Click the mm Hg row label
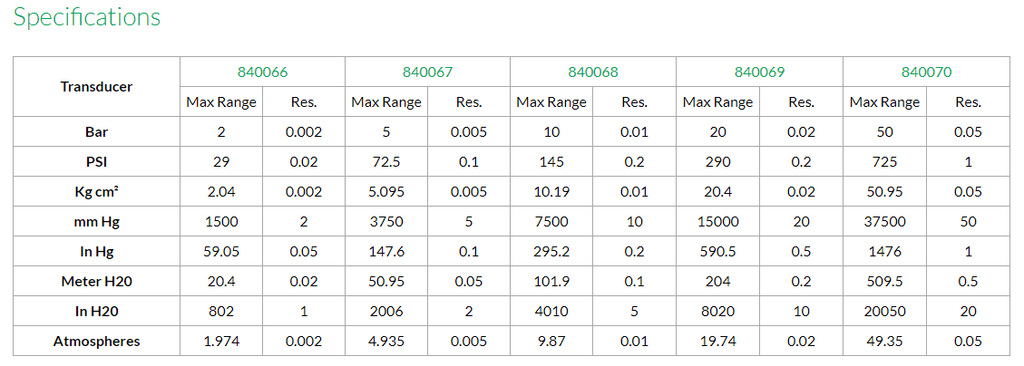 pyautogui.click(x=97, y=222)
